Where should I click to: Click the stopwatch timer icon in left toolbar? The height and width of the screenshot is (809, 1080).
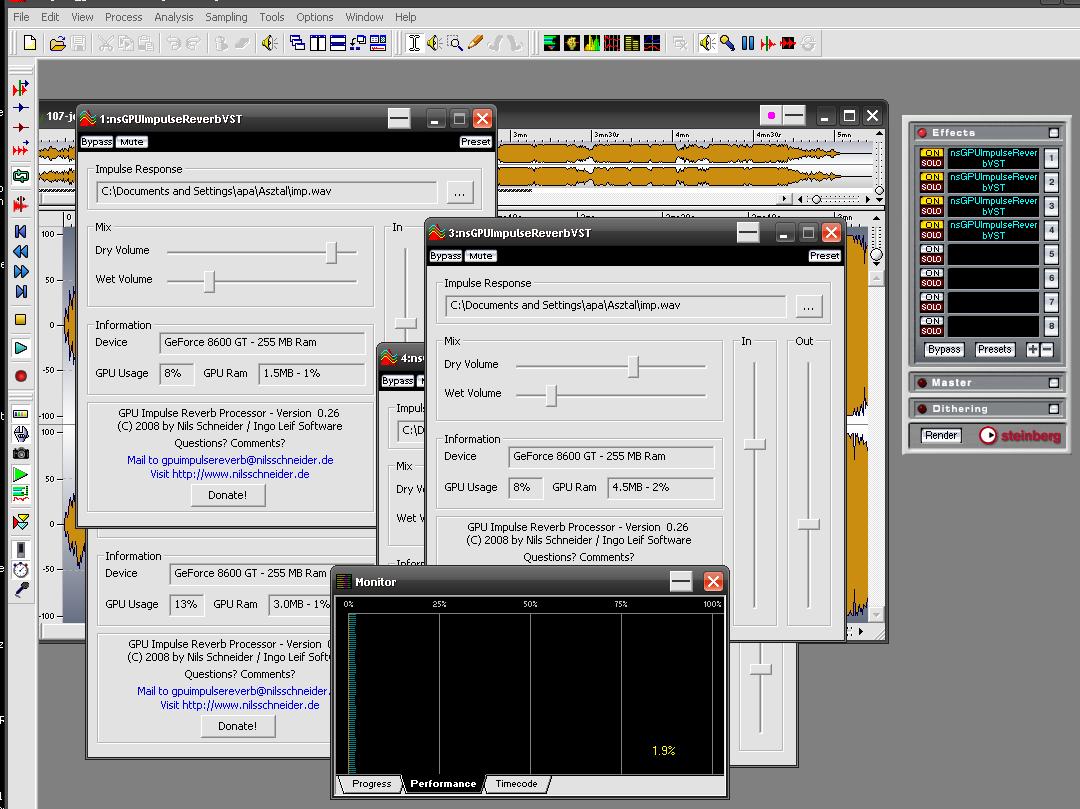tap(21, 569)
